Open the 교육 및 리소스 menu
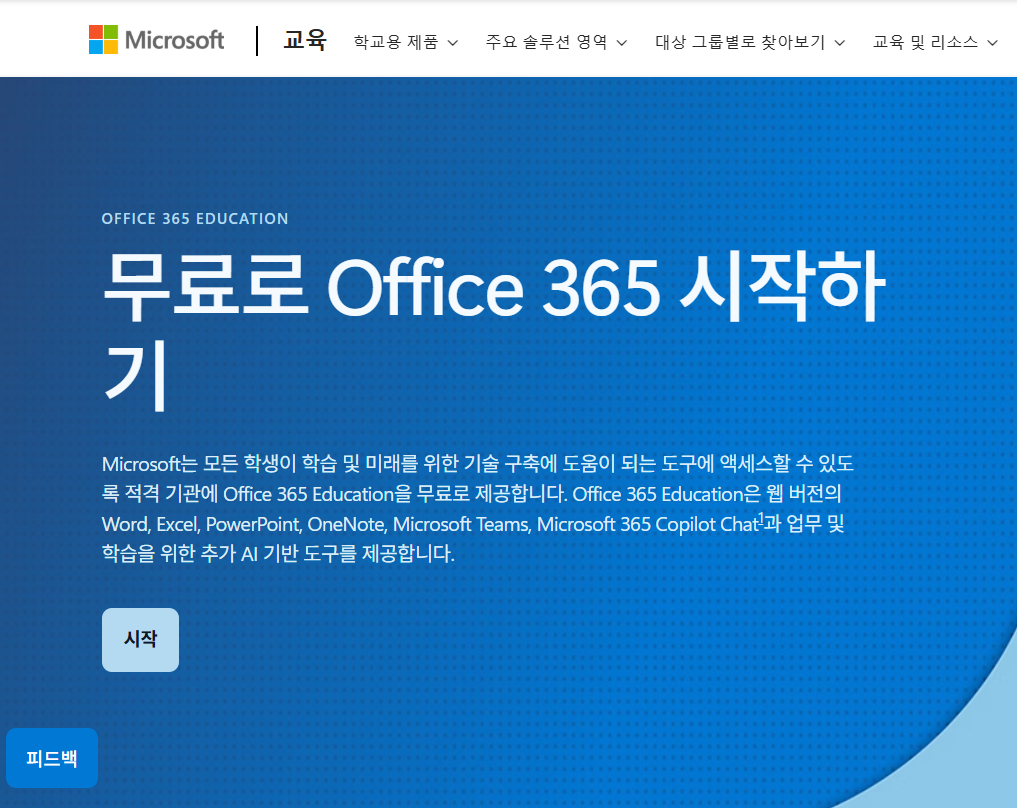Image resolution: width=1017 pixels, height=808 pixels. point(935,42)
